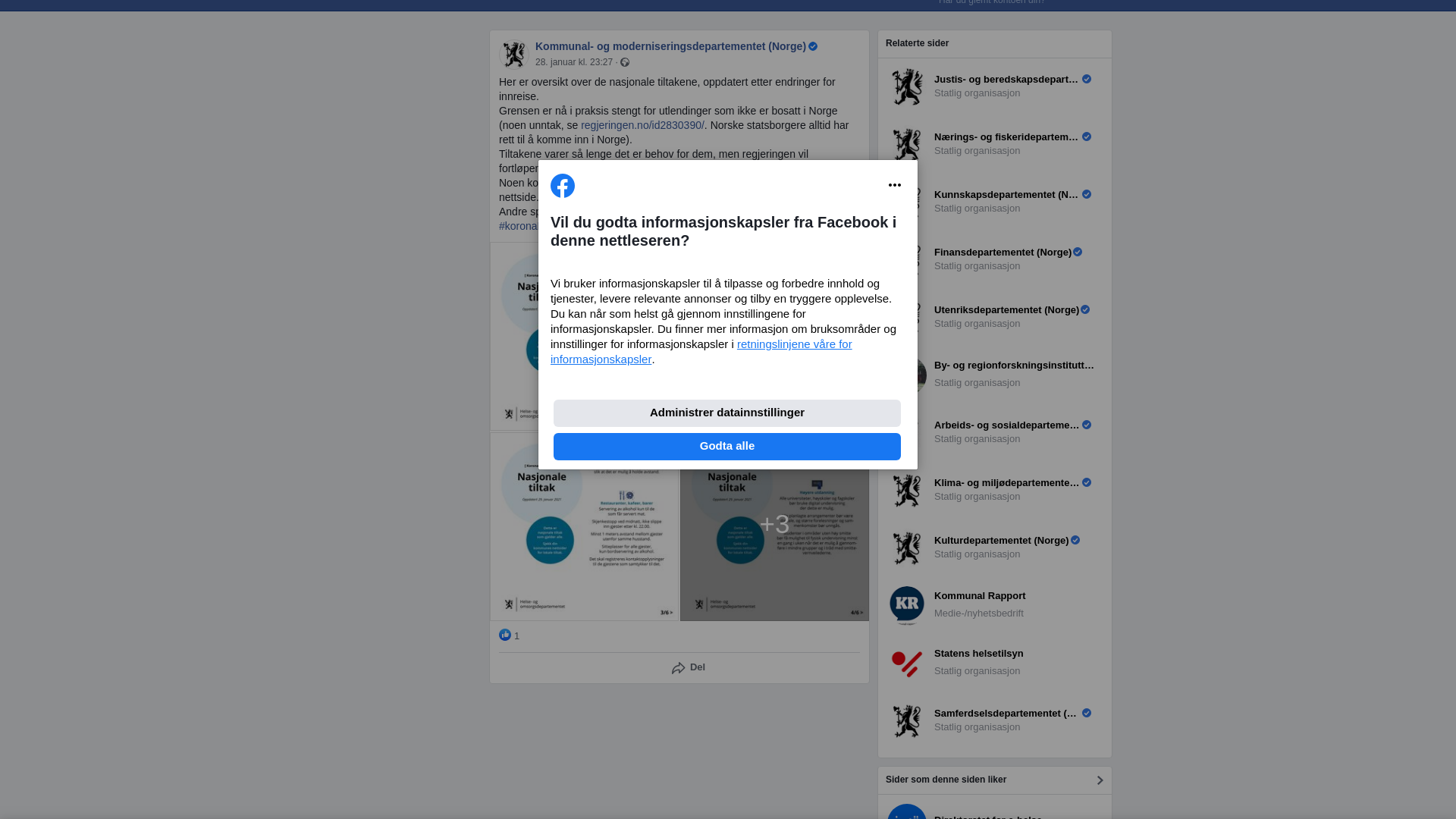This screenshot has height=819, width=1456.
Task: Open Justis- og beredskapsdepartementet related page
Action: [1006, 79]
